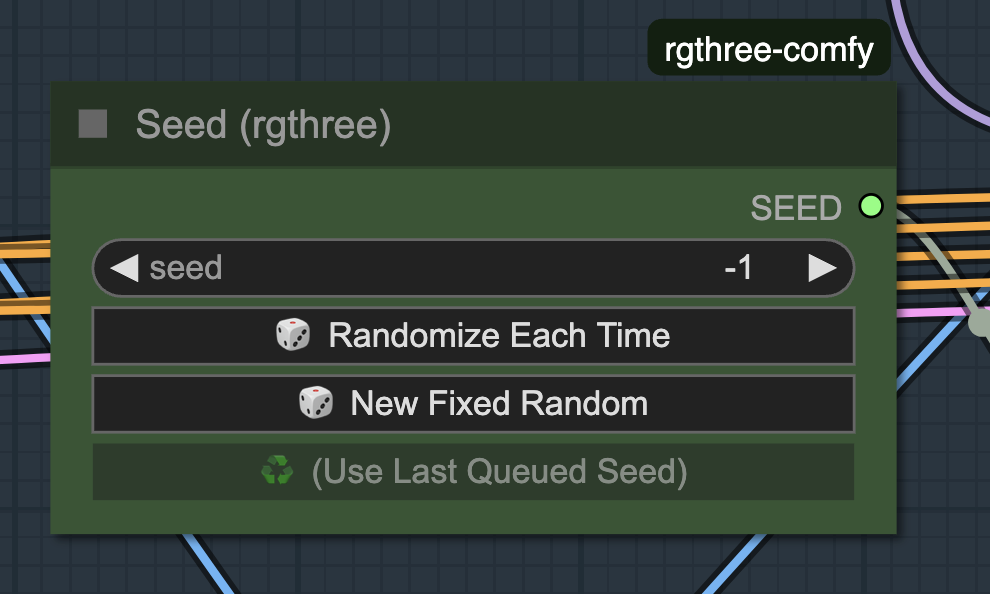Click the dice icon on New Fixed Random
Screen dimensions: 990x594
pos(316,403)
